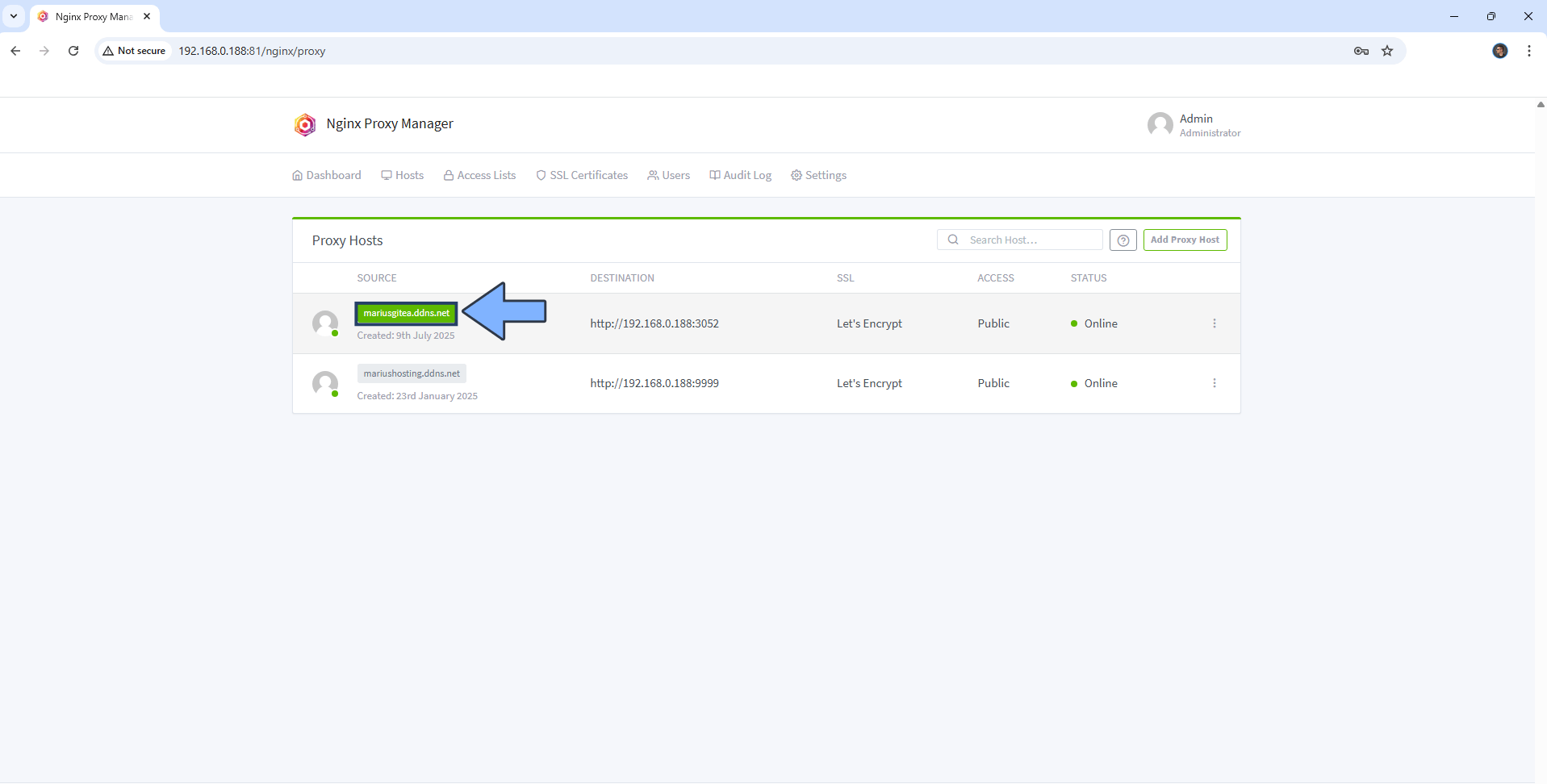Open the tab search dropdown
The image size is (1547, 784).
[14, 16]
